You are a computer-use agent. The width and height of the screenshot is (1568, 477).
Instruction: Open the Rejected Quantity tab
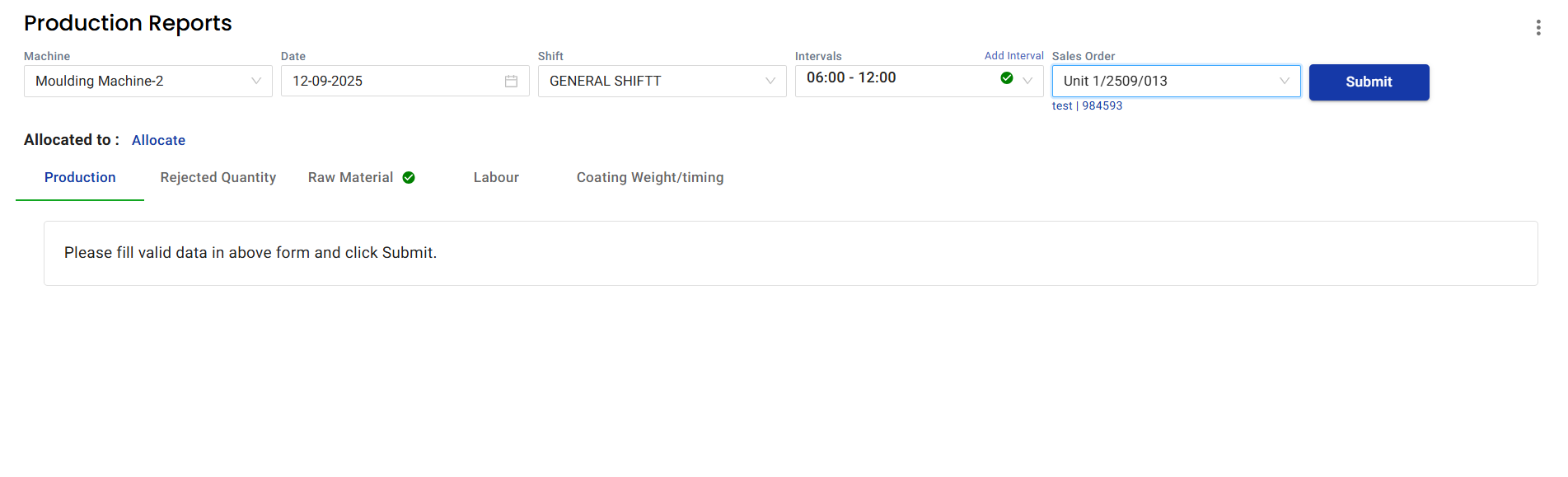click(218, 178)
